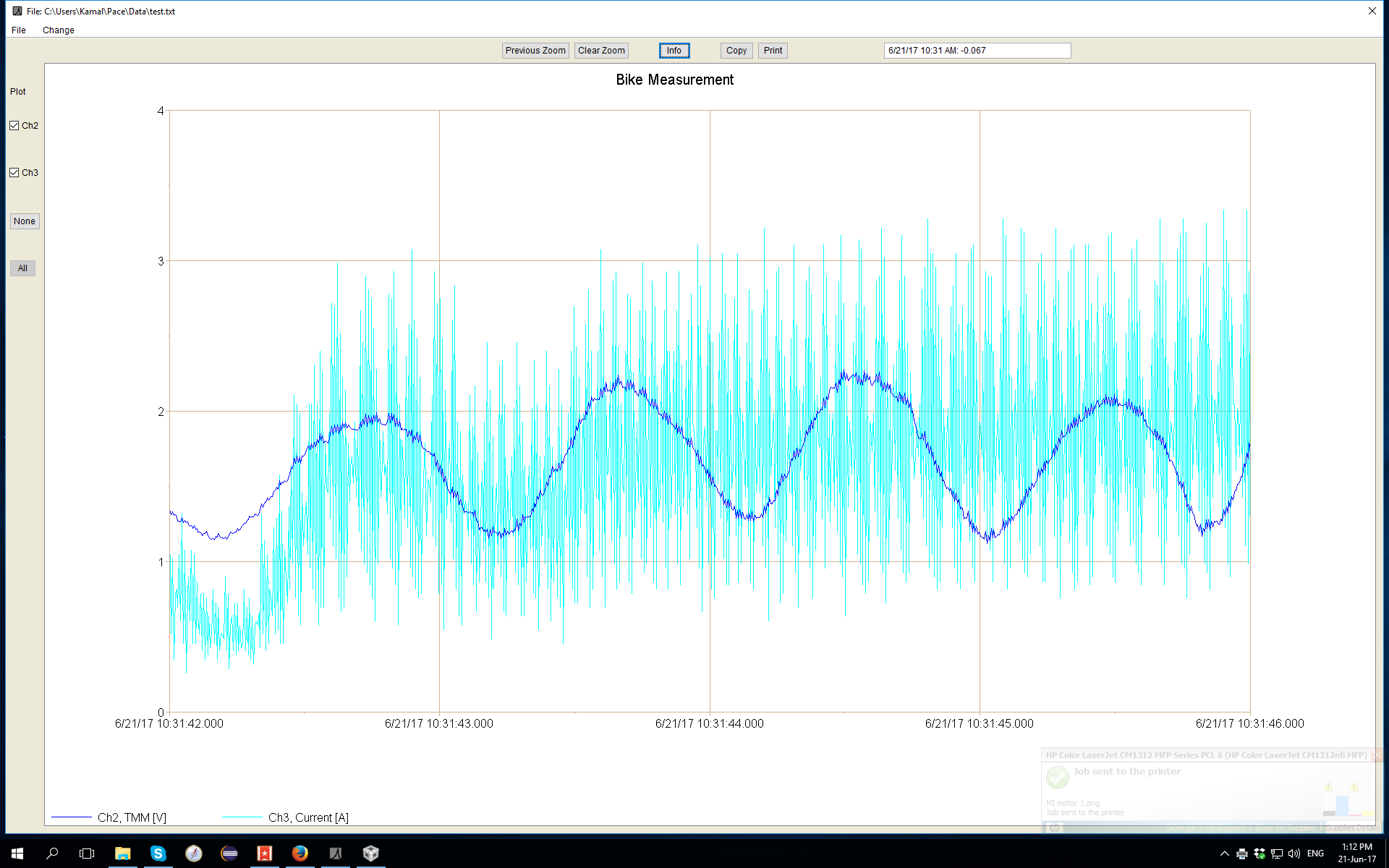Open the Change menu
The width and height of the screenshot is (1389, 868).
pyautogui.click(x=58, y=30)
